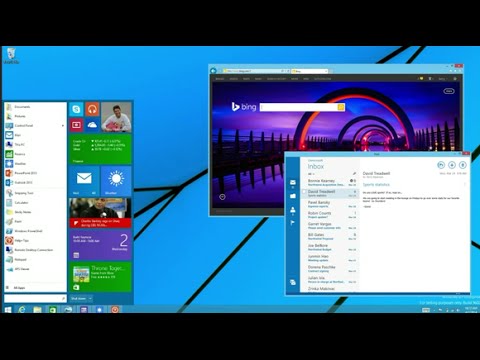Launch Remote Desktop Connection from Start menu
Viewport: 480px width, 360px height.
click(35, 250)
